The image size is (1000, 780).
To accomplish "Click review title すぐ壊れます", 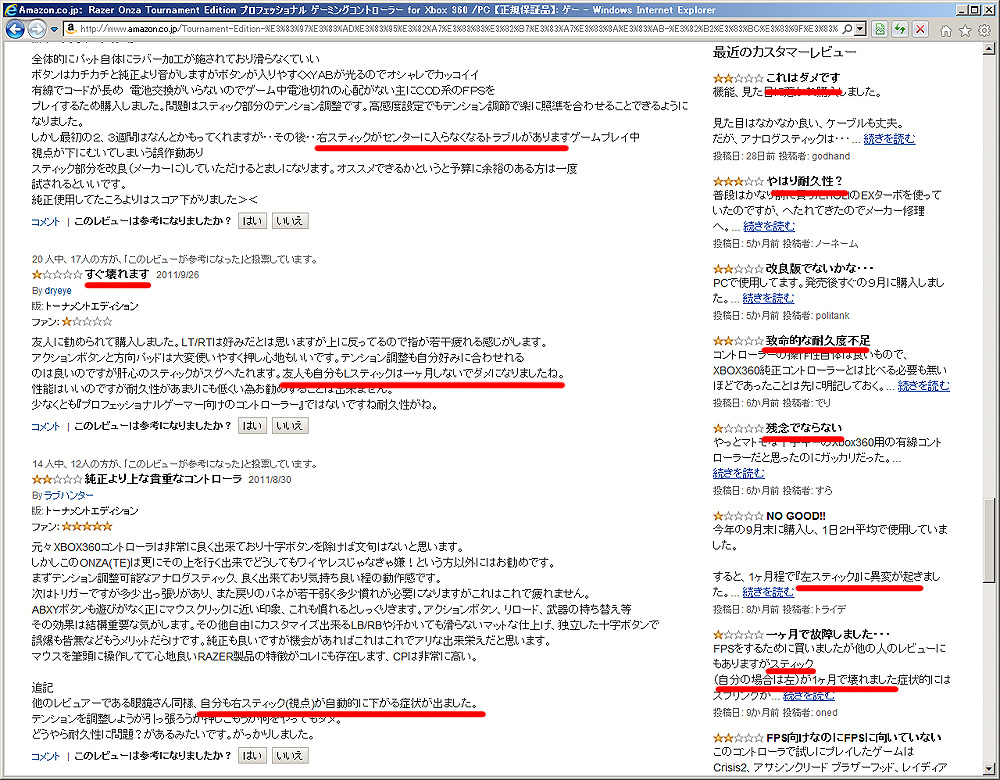I will pyautogui.click(x=117, y=274).
